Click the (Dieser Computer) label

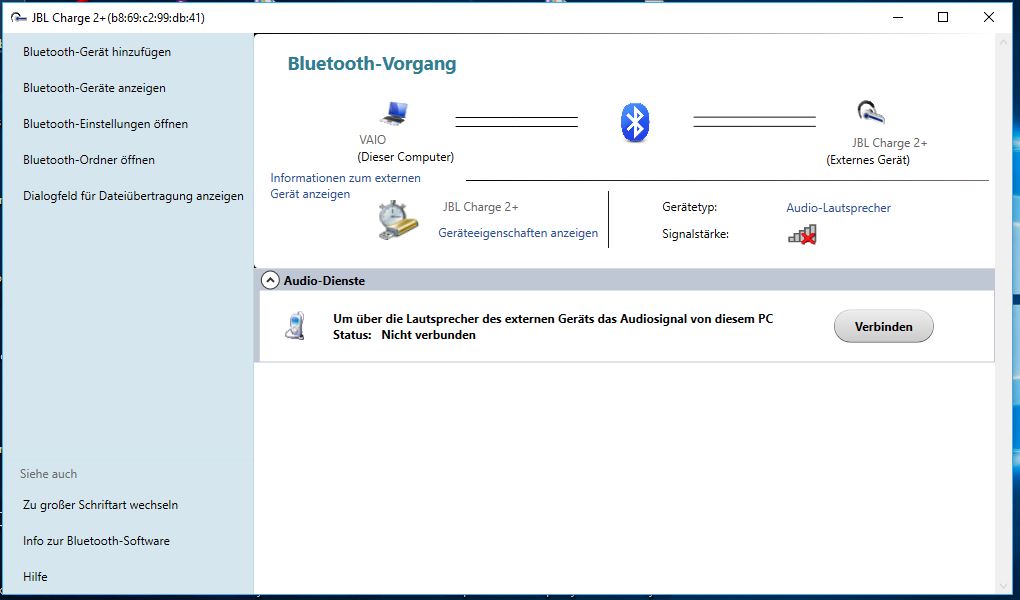(405, 157)
